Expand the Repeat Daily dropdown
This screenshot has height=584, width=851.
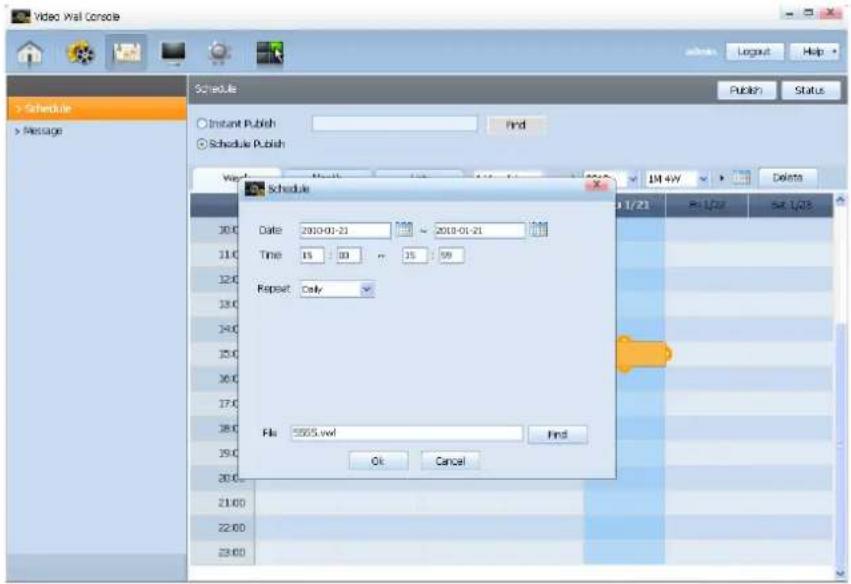pyautogui.click(x=367, y=289)
